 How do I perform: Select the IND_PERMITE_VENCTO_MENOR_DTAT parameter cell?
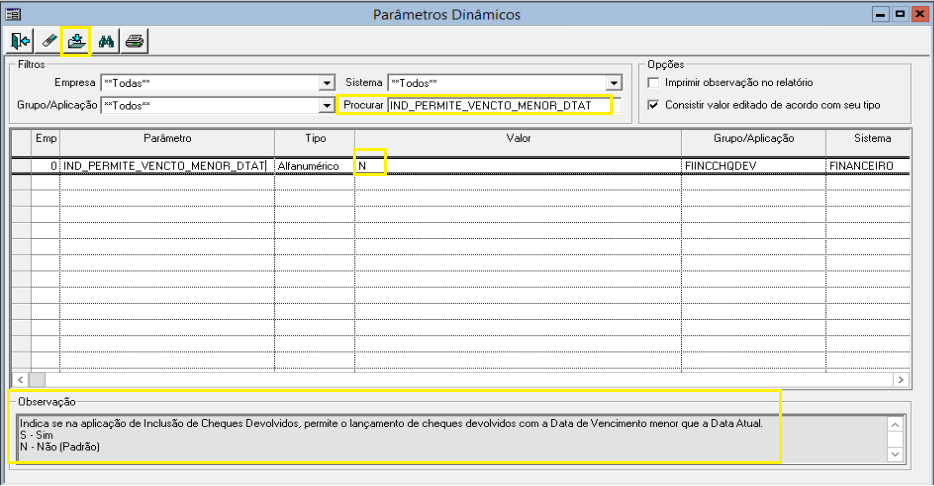pyautogui.click(x=167, y=166)
